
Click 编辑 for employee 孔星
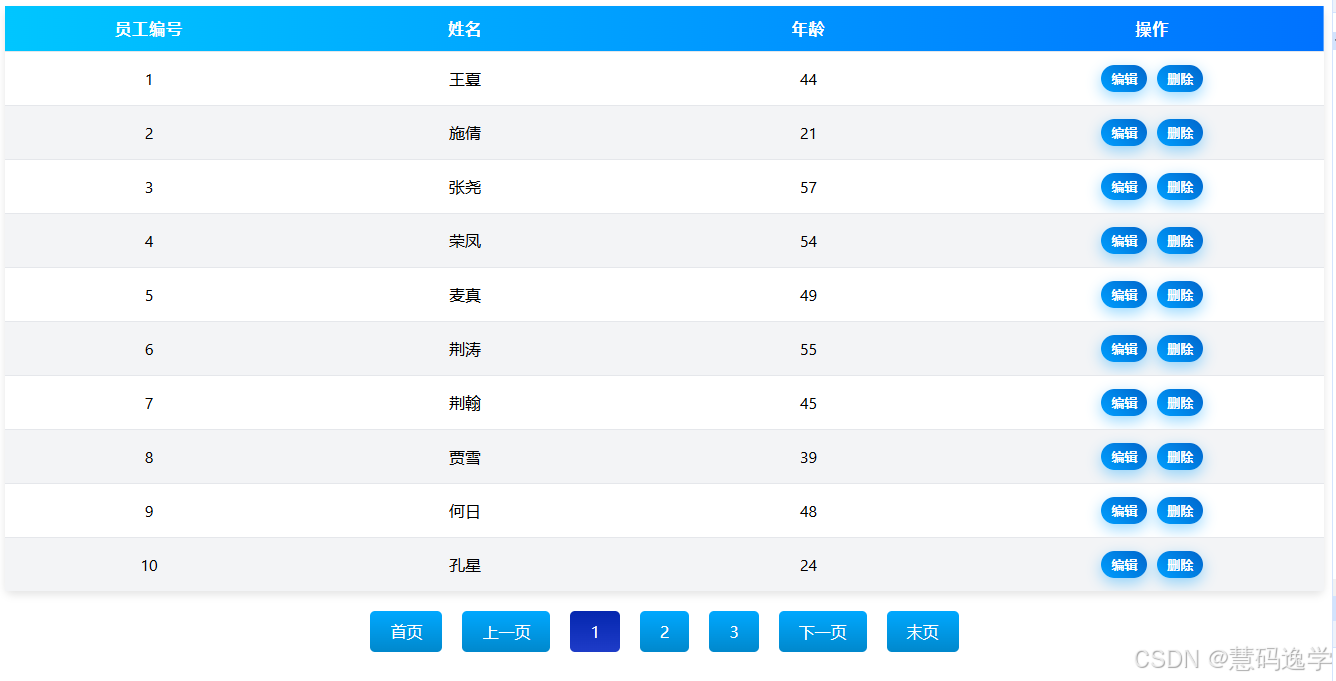click(x=1124, y=565)
